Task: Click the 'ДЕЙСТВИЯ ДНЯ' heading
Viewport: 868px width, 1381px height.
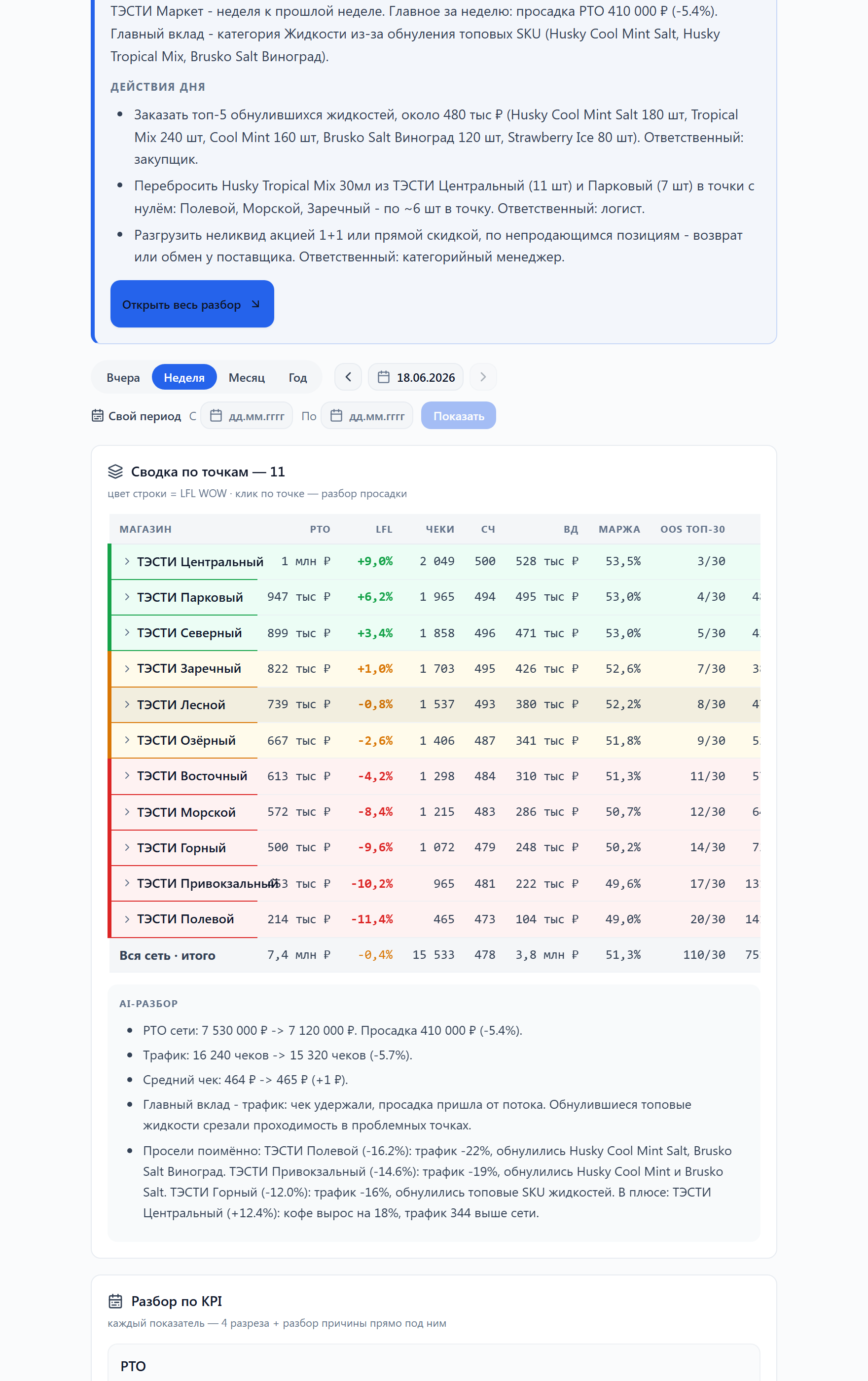Action: click(158, 87)
